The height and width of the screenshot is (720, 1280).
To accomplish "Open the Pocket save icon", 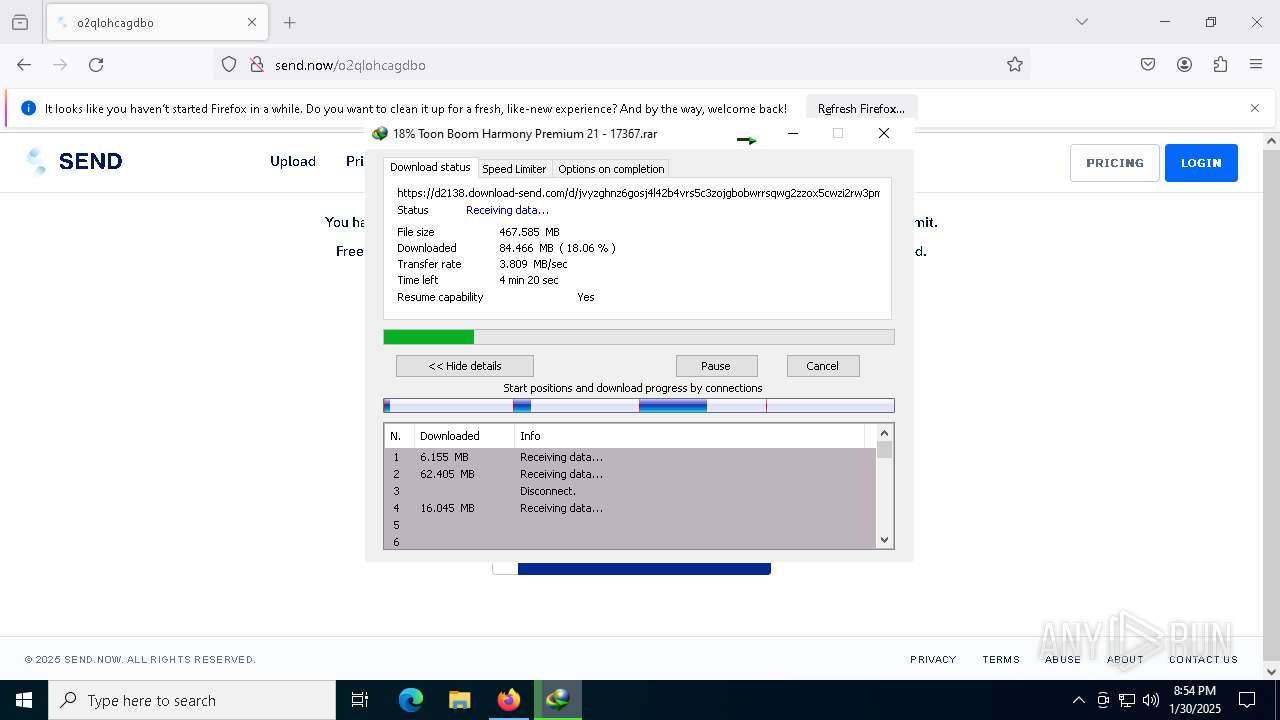I will [1148, 65].
